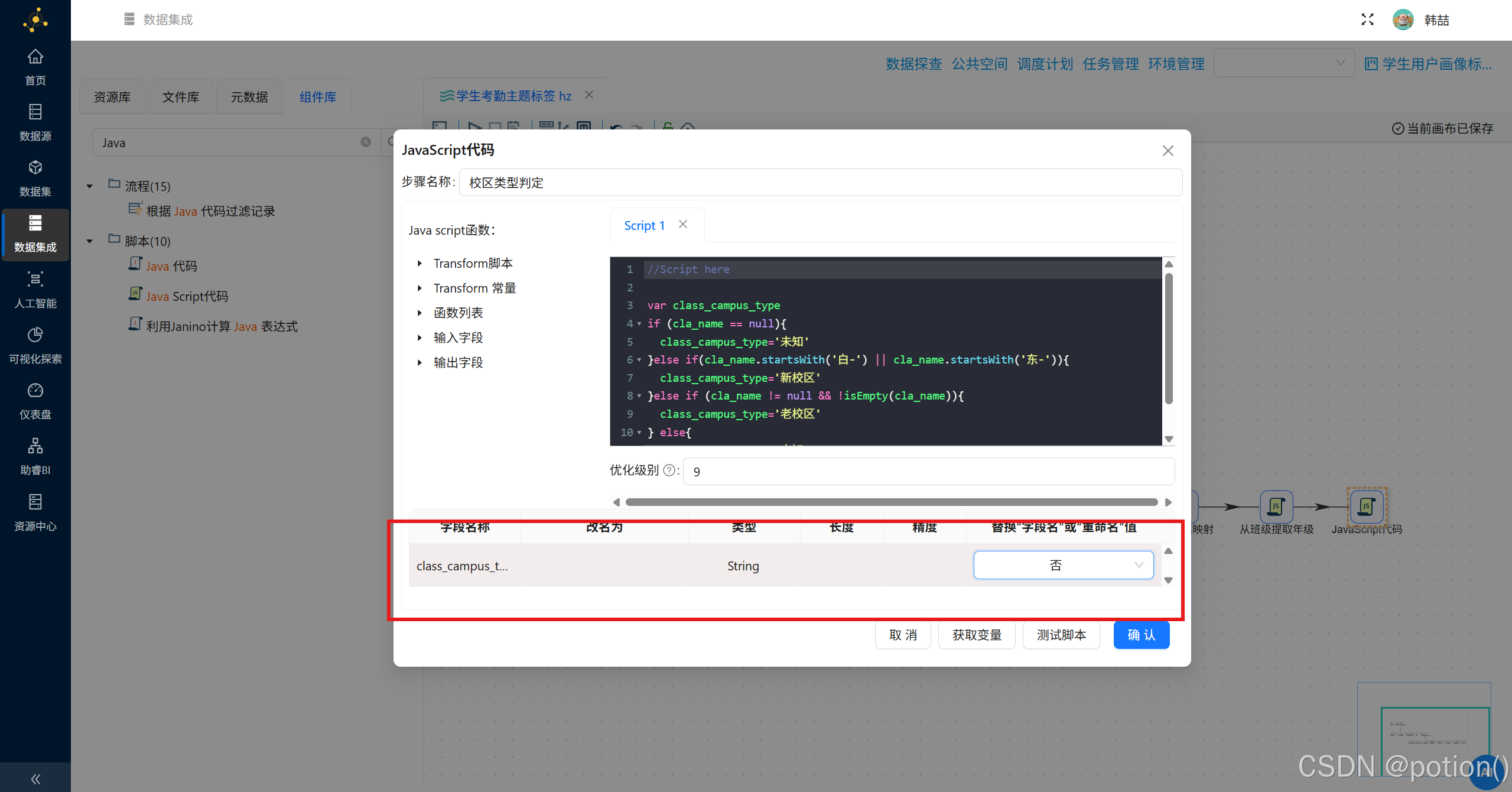Switch to the 文件库 tab
Image resolution: width=1512 pixels, height=792 pixels.
[181, 97]
